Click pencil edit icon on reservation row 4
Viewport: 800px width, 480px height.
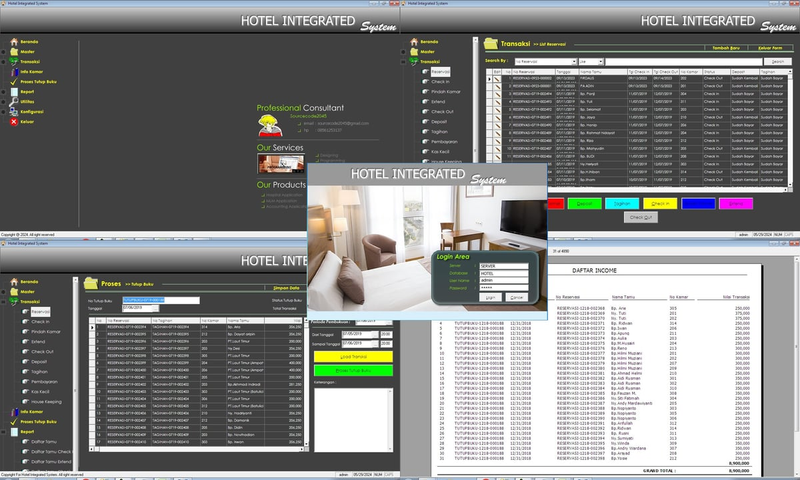[x=497, y=102]
